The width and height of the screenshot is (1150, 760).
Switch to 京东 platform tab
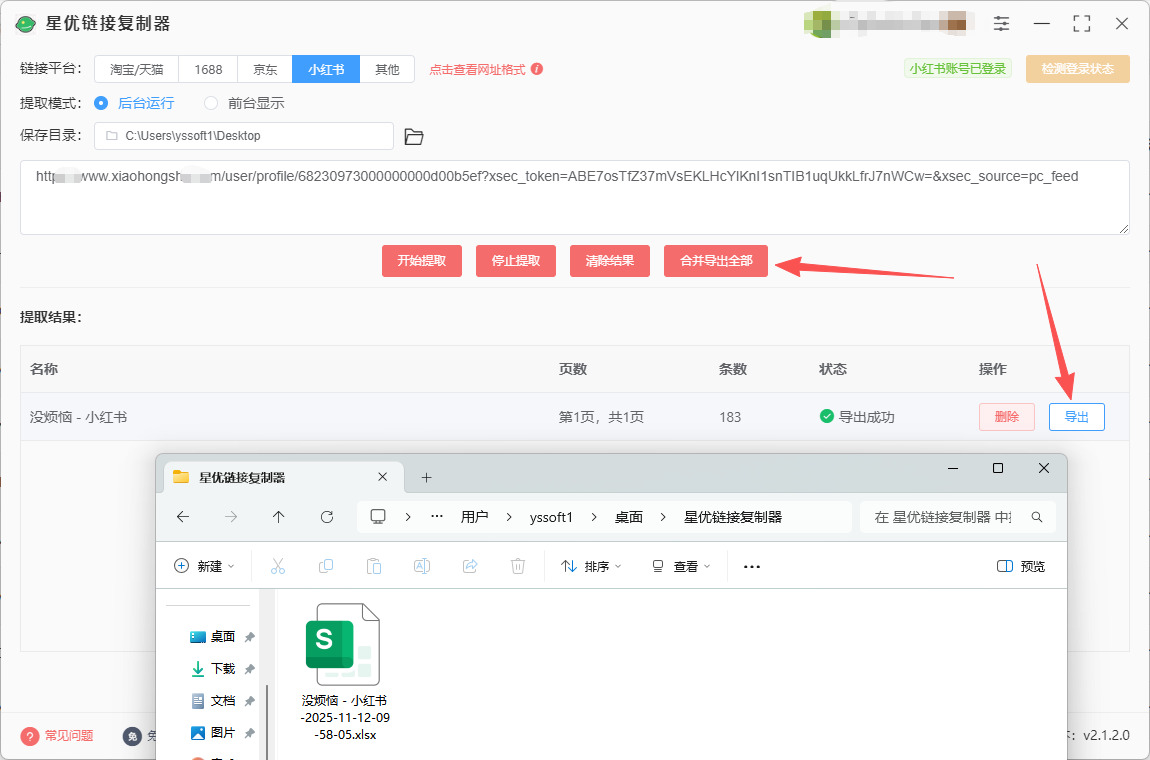[x=265, y=70]
